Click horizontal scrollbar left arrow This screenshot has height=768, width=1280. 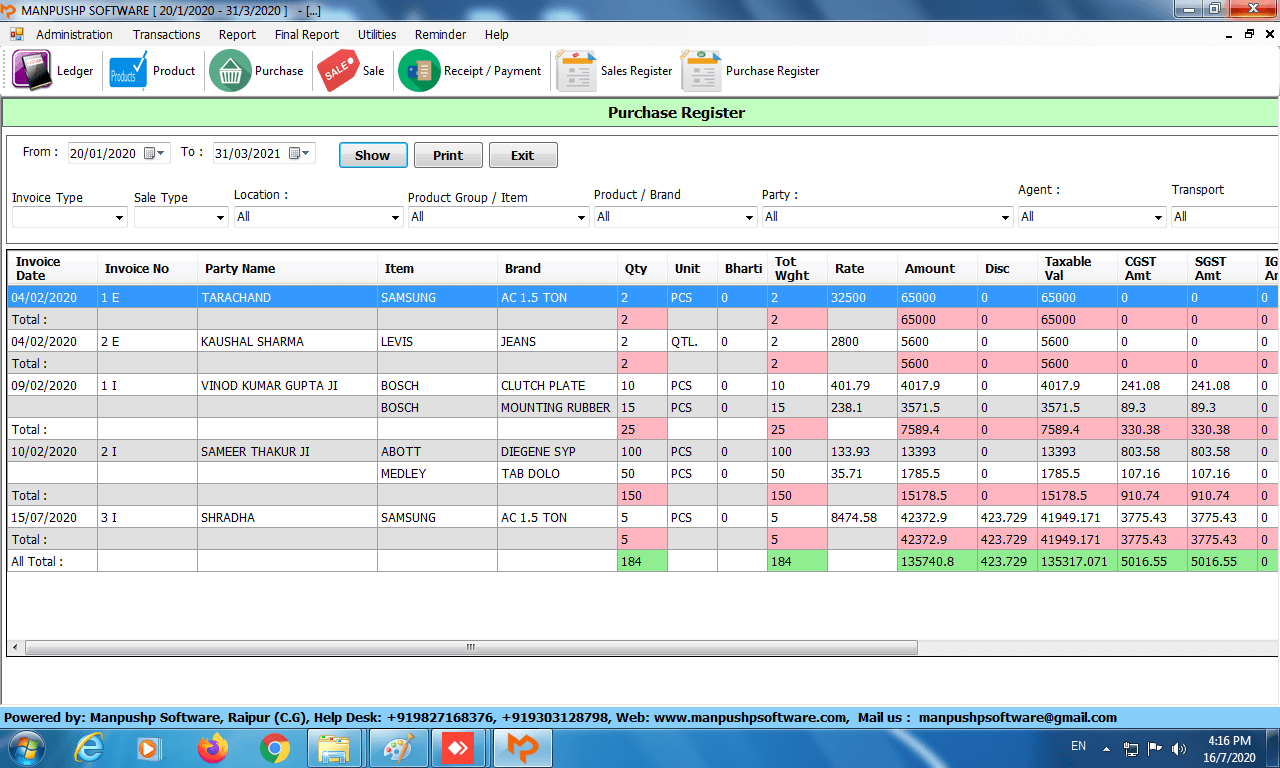pyautogui.click(x=15, y=648)
